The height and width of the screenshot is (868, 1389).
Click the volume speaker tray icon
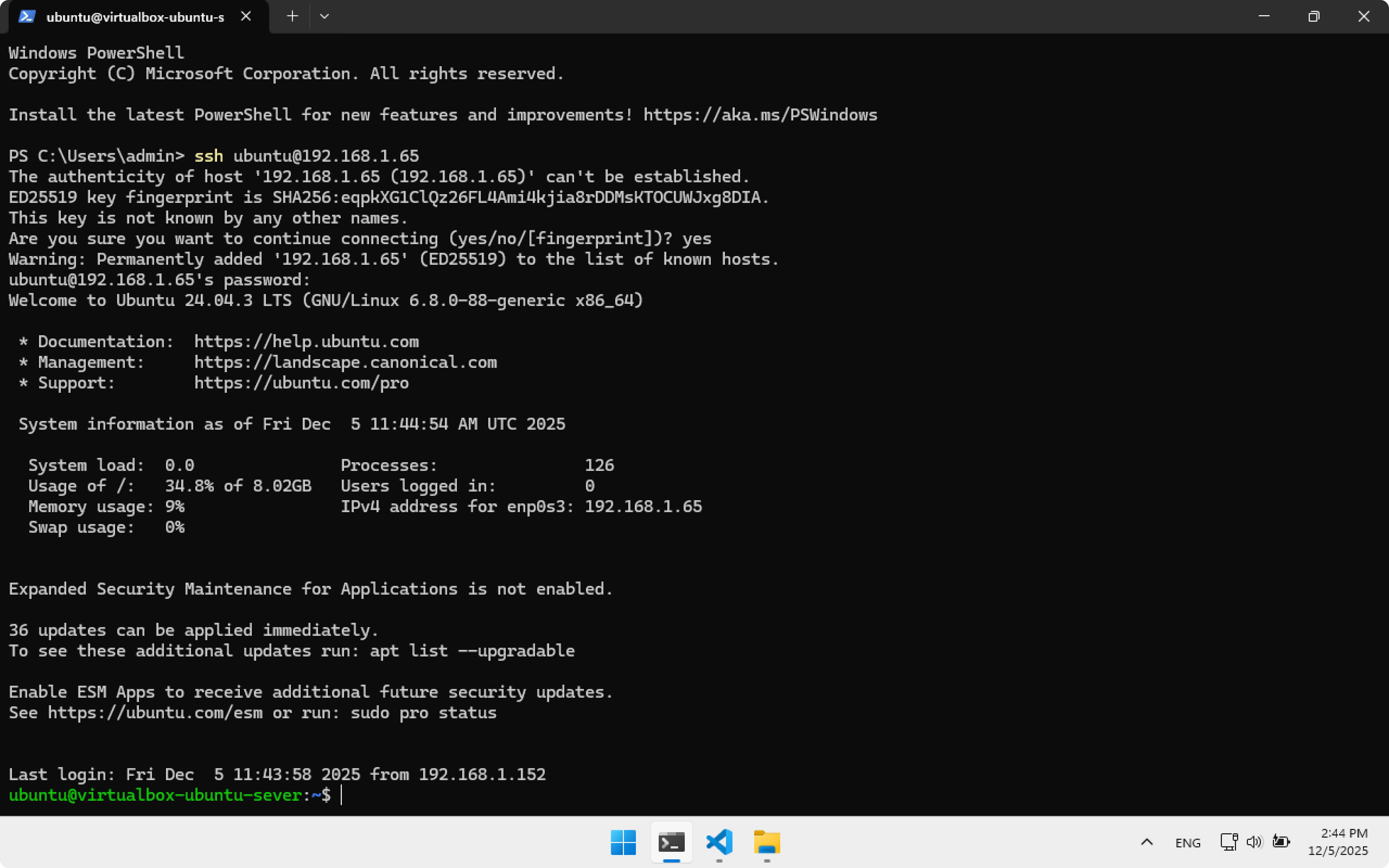point(1254,841)
